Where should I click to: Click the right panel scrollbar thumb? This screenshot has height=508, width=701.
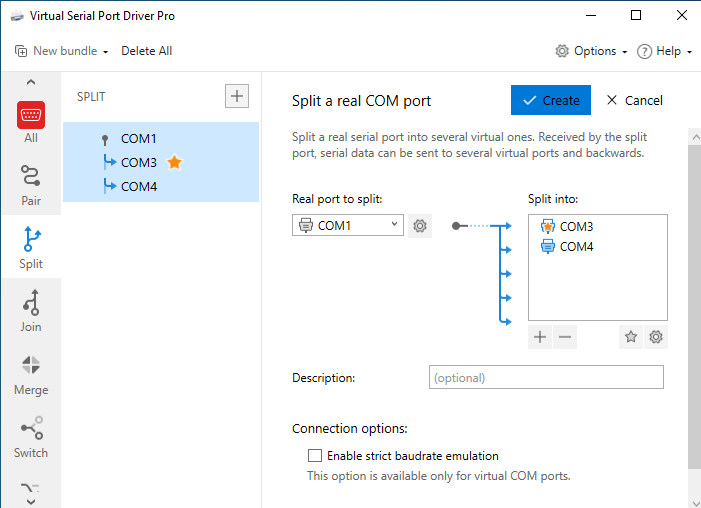click(x=694, y=306)
